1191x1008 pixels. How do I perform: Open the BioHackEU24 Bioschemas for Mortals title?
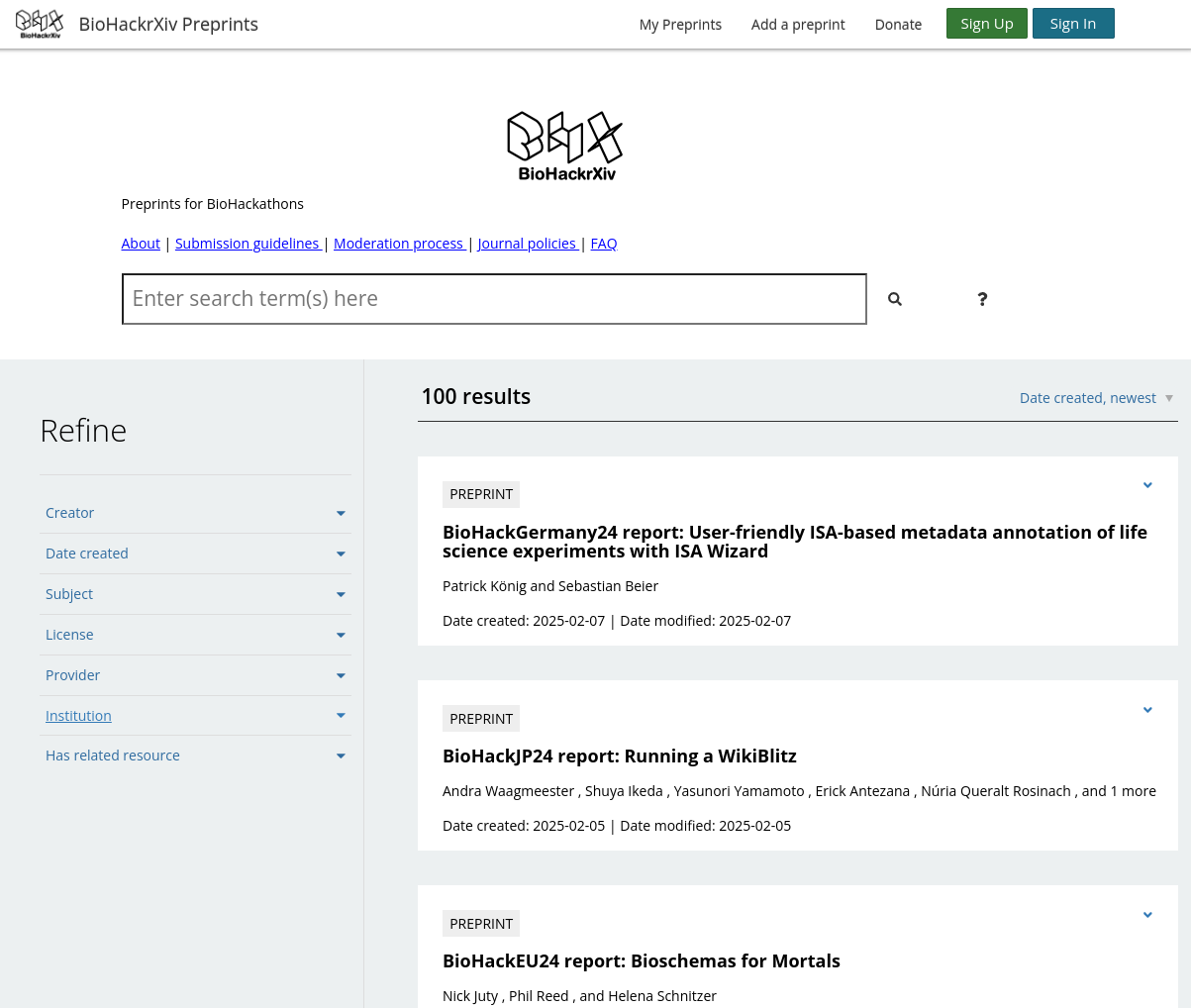coord(642,961)
